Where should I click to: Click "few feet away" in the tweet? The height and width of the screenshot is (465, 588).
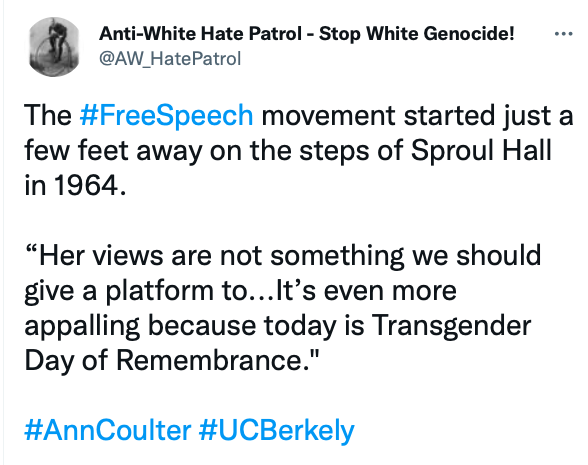click(113, 151)
